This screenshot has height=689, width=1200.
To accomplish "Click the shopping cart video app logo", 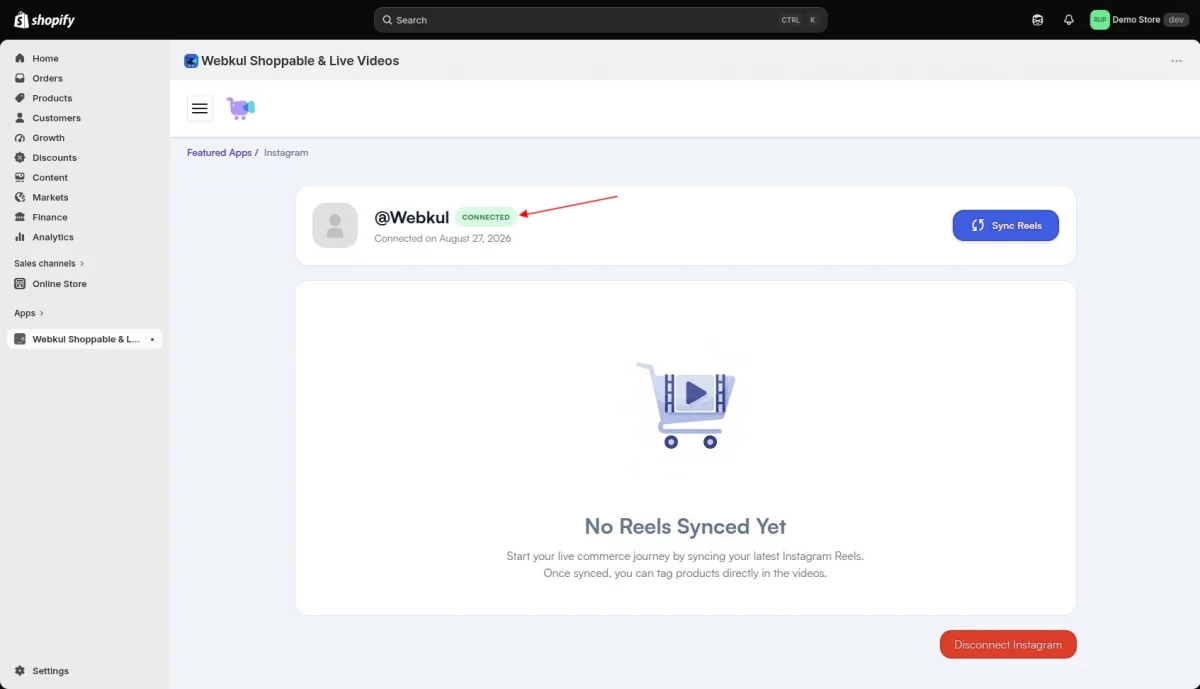I will pos(240,108).
